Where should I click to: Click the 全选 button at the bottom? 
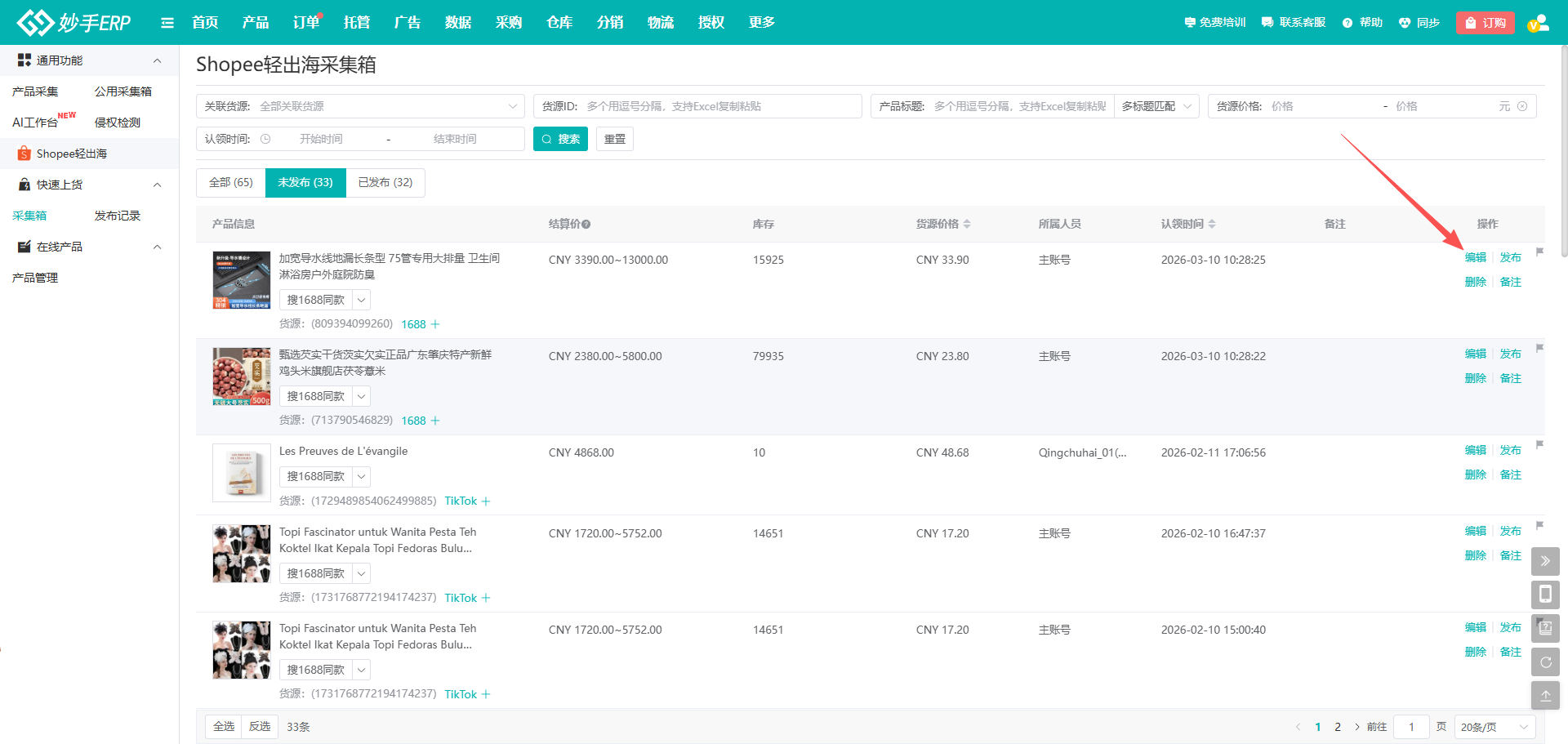224,727
